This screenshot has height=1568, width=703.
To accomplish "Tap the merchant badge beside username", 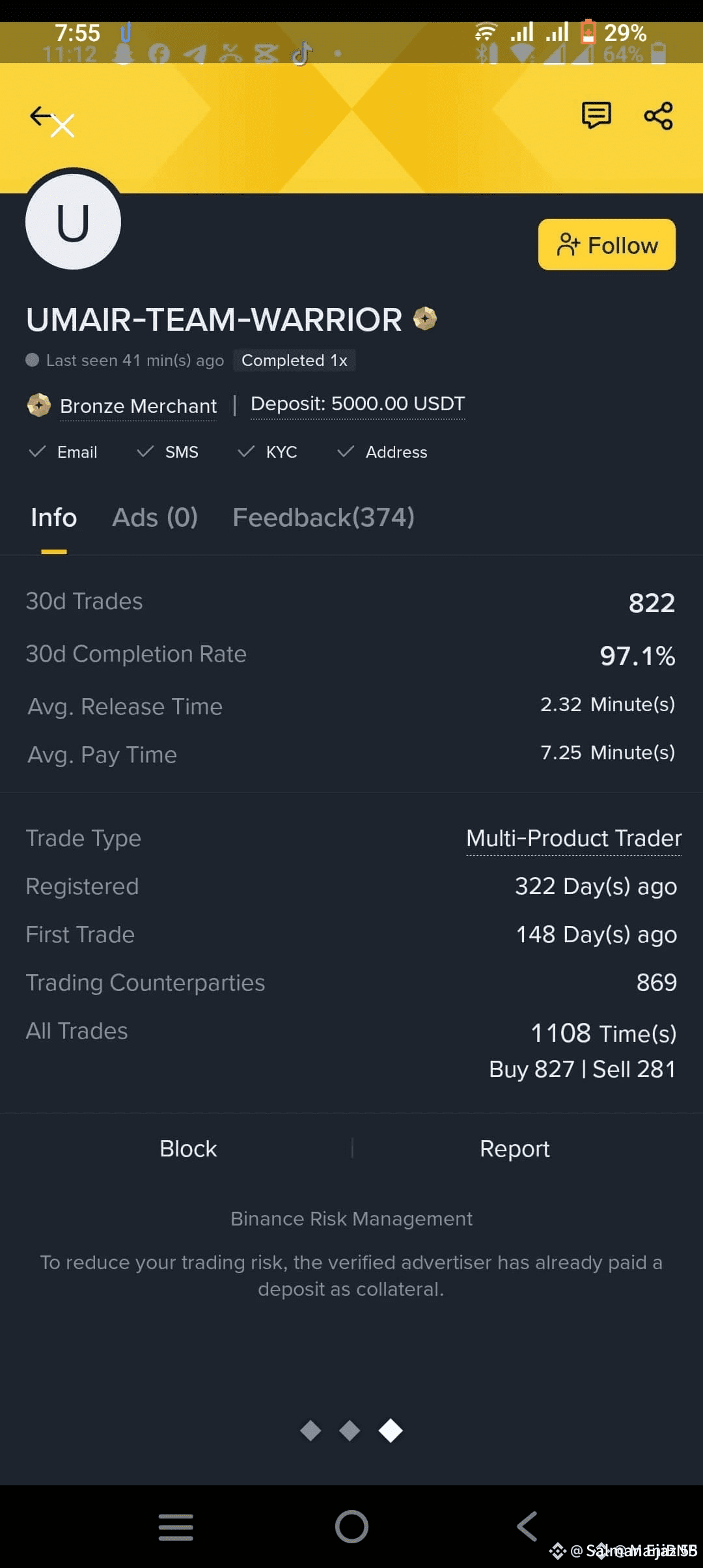I will 425,318.
